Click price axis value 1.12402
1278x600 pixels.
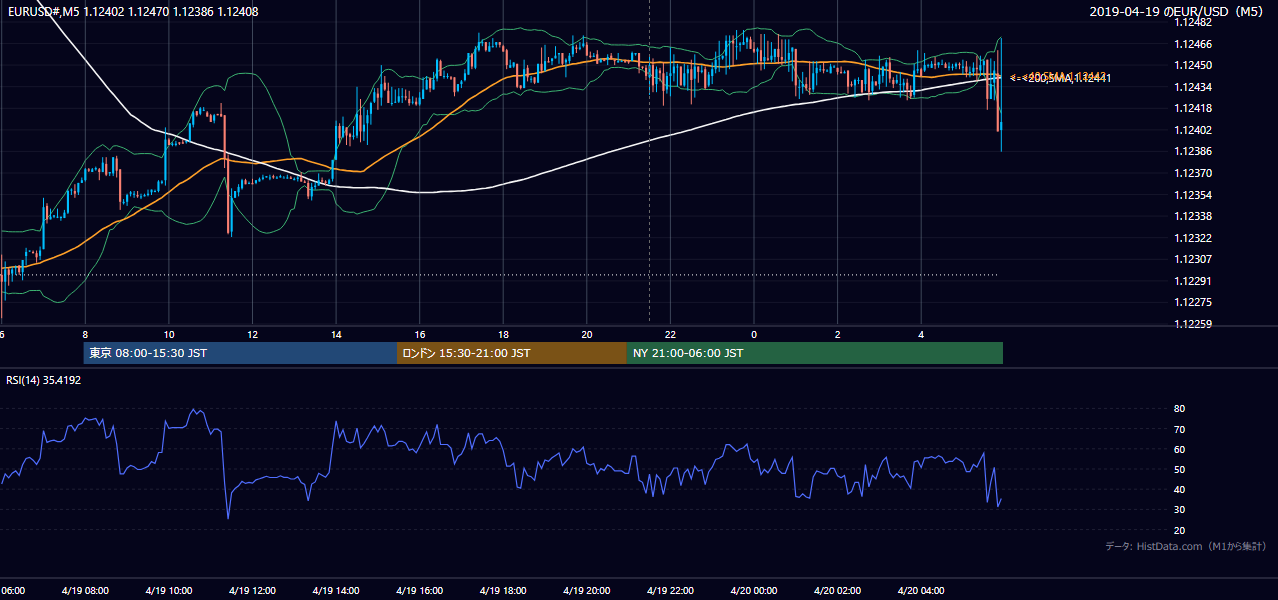click(1194, 130)
